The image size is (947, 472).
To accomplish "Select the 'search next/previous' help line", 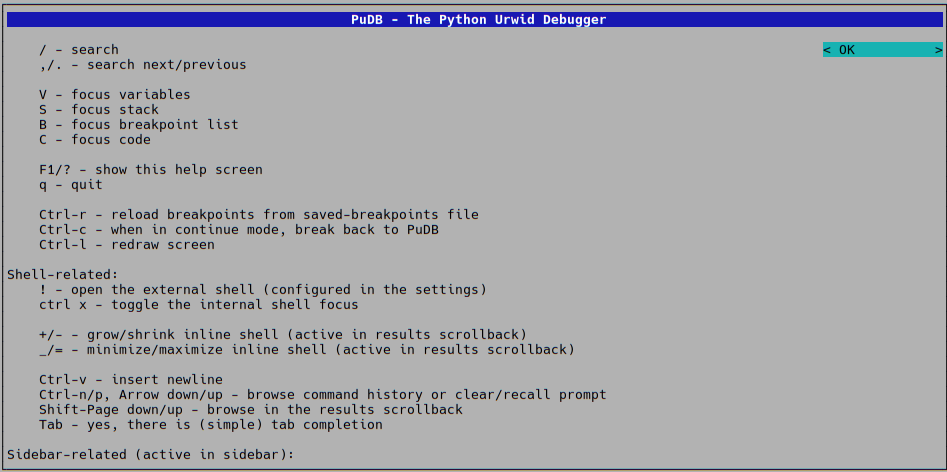I will tap(142, 65).
